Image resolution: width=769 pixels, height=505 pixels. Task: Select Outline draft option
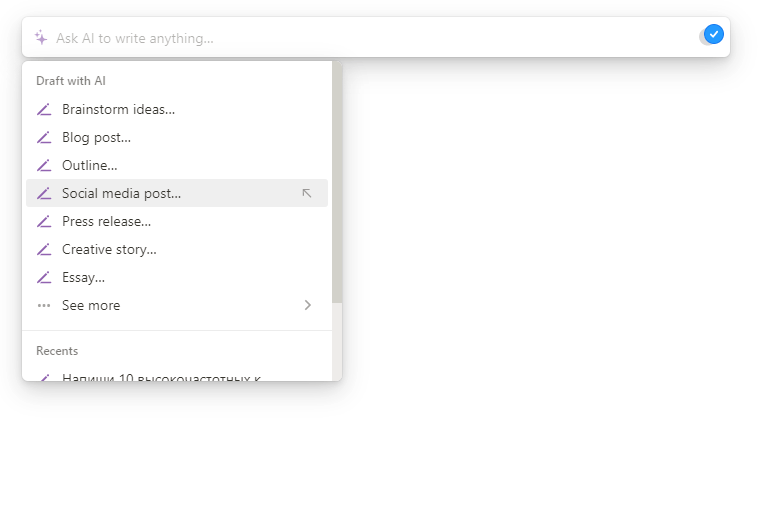[x=177, y=165]
